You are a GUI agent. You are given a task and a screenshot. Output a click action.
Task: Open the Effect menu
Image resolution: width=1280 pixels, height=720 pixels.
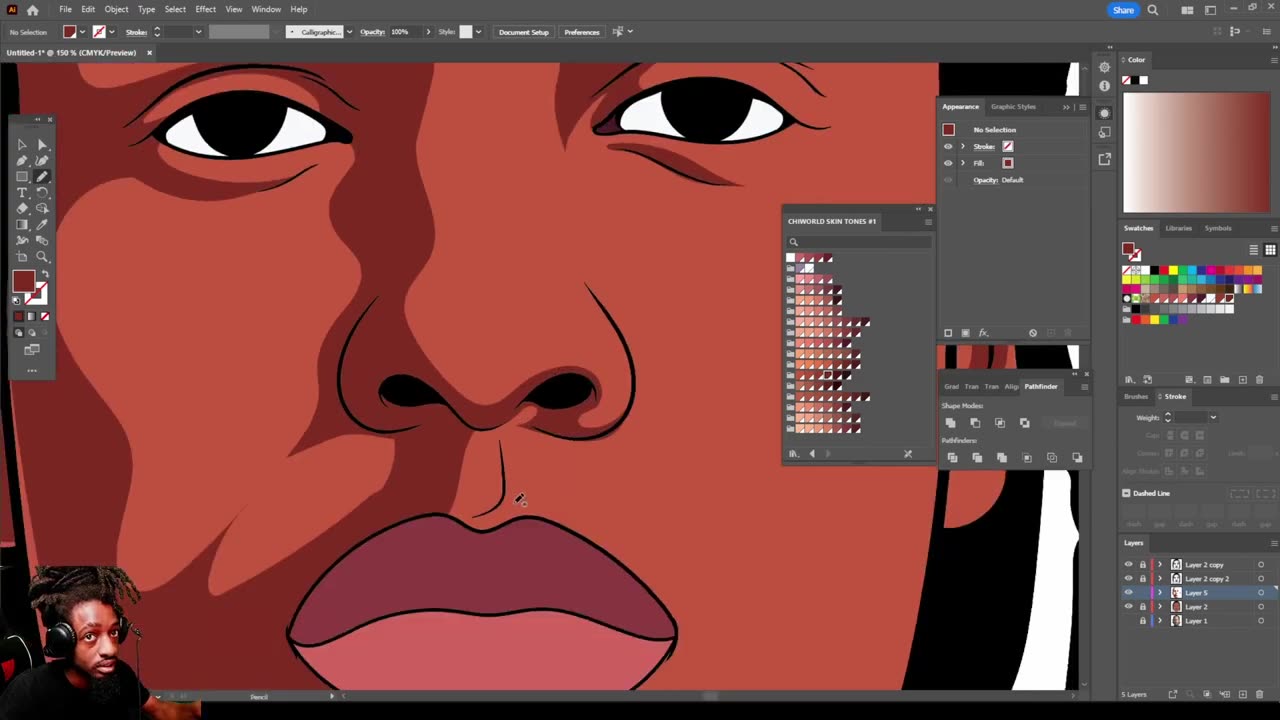pos(205,10)
